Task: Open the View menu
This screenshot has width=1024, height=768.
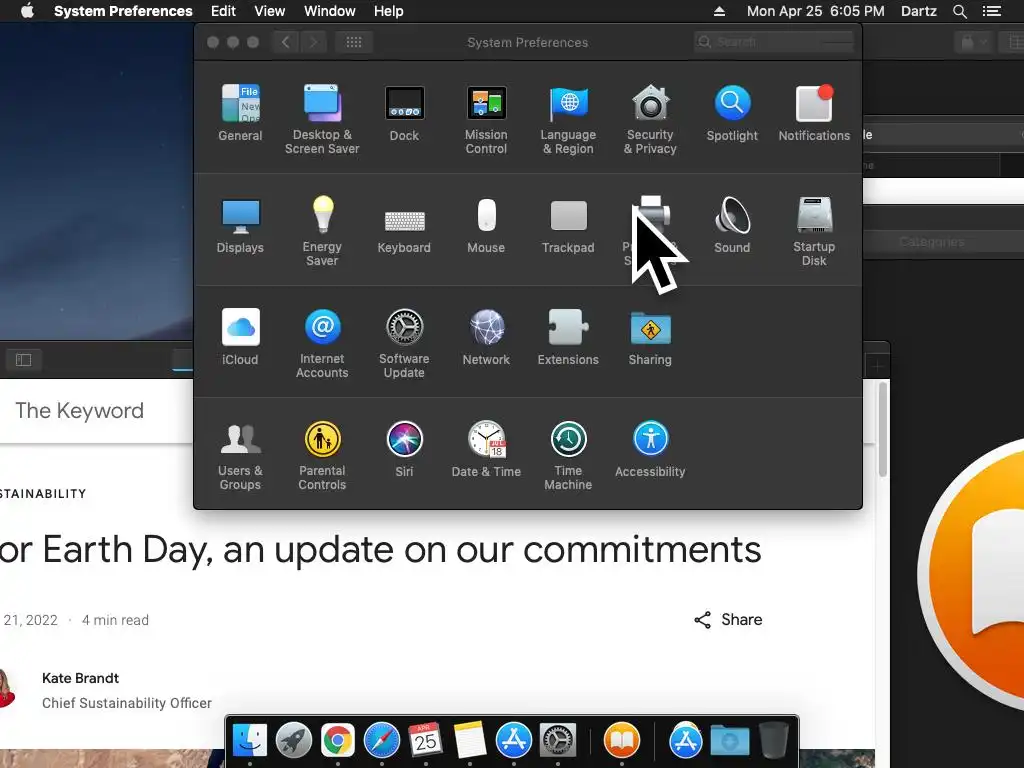Action: point(270,11)
